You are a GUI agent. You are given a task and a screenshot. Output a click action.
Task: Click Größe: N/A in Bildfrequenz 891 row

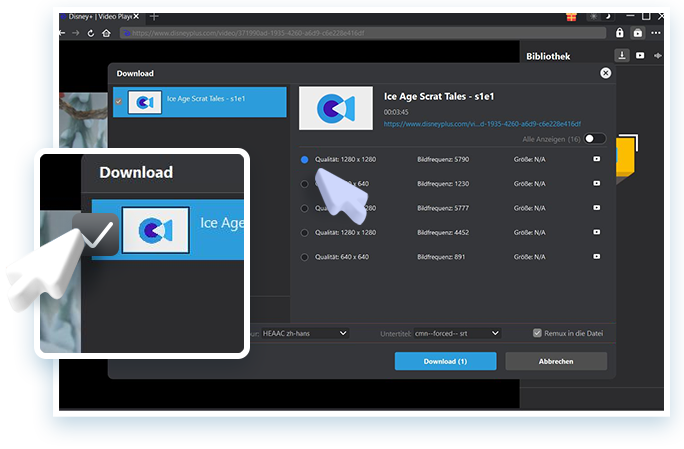click(530, 257)
